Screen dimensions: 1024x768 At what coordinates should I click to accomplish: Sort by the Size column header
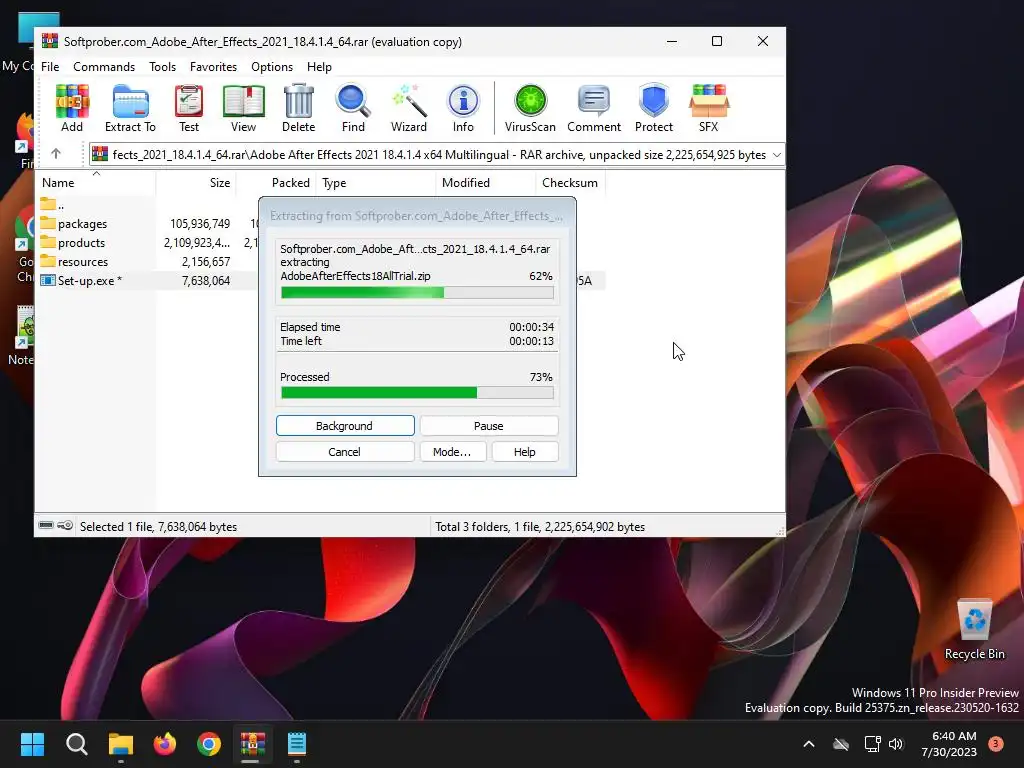click(196, 183)
